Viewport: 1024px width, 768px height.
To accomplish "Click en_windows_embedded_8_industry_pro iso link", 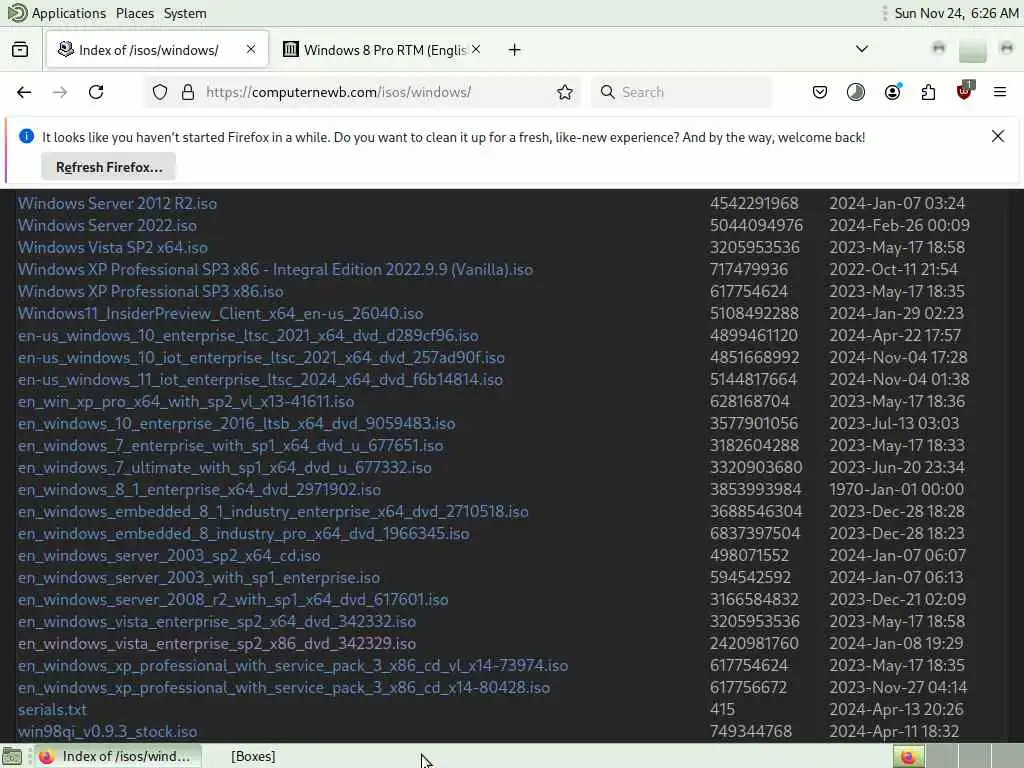I will [243, 534].
